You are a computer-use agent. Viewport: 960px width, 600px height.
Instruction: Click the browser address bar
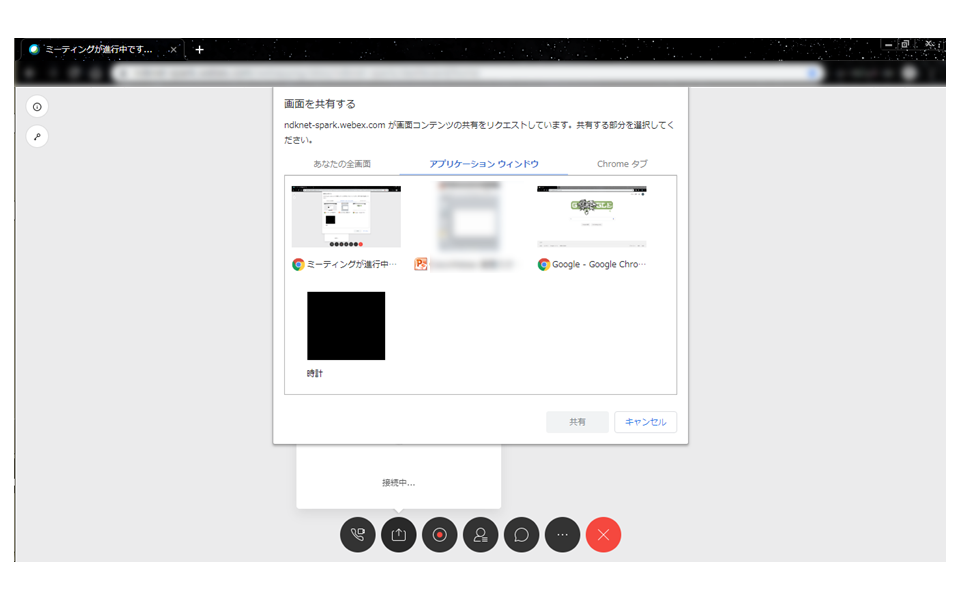tap(468, 73)
